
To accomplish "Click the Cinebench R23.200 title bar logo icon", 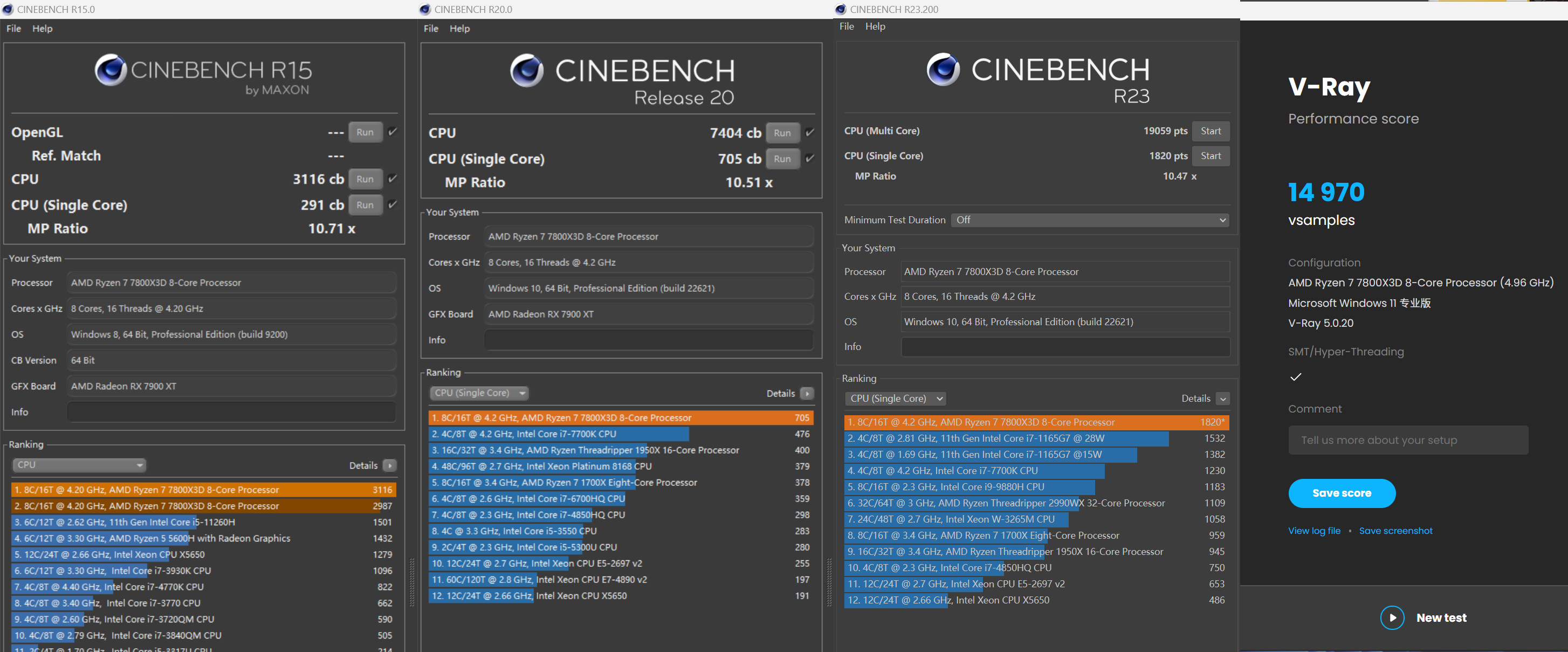I will [841, 9].
